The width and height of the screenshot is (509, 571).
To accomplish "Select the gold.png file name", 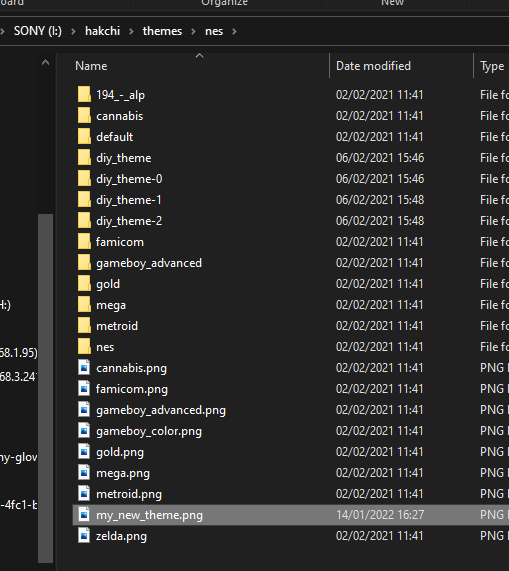I will (x=120, y=452).
